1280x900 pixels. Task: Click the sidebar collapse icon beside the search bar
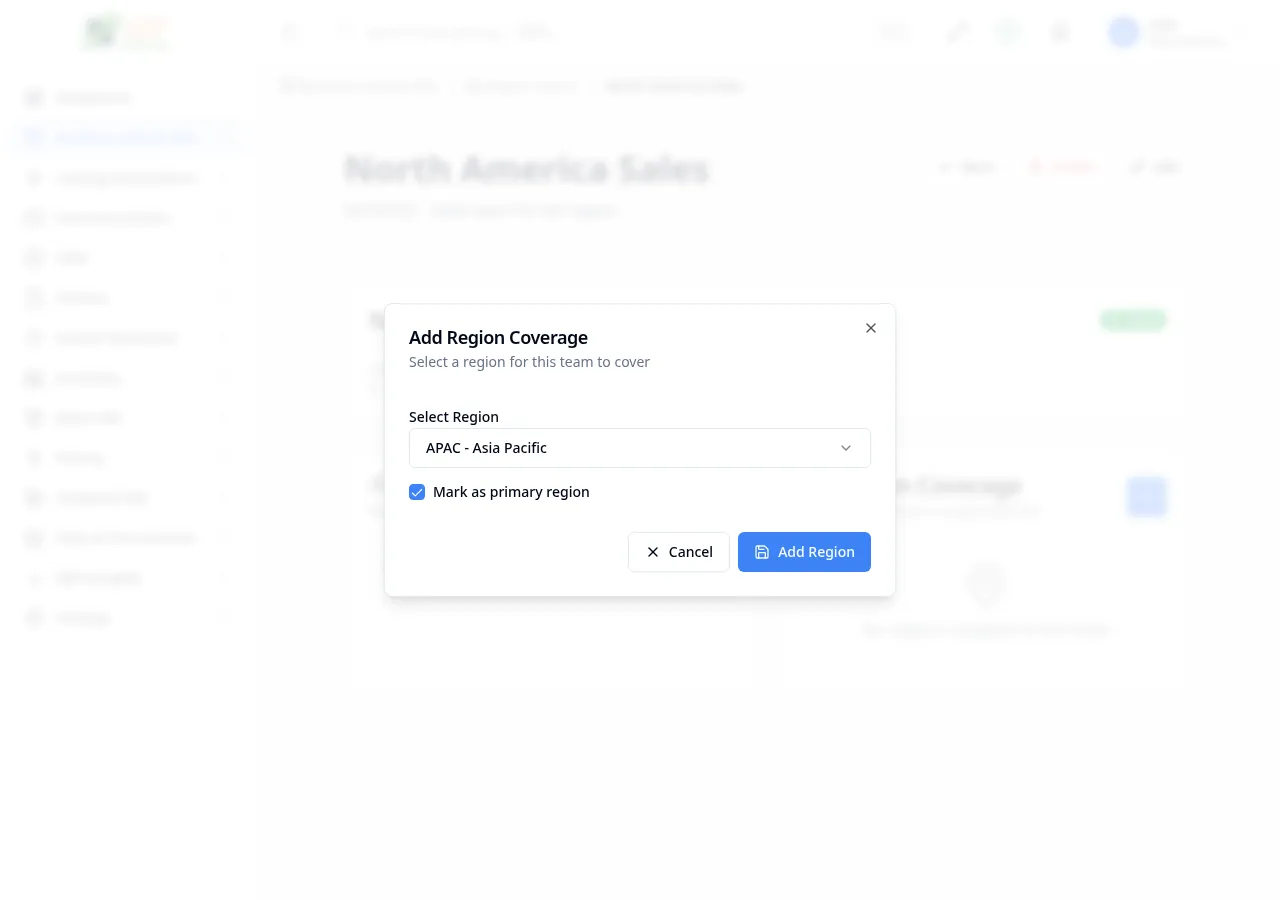click(x=290, y=32)
